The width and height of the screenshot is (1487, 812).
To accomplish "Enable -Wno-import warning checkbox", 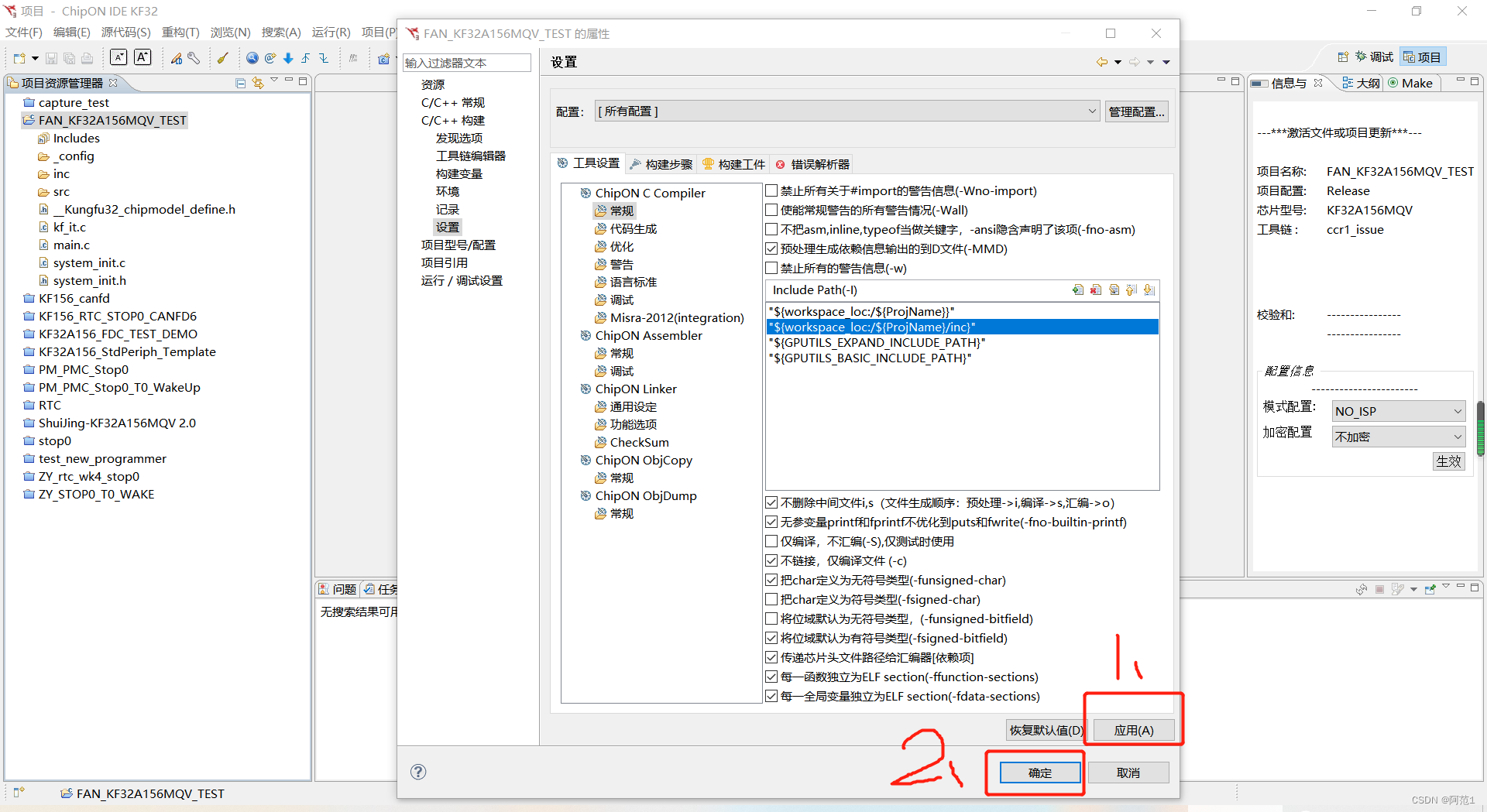I will coord(771,190).
